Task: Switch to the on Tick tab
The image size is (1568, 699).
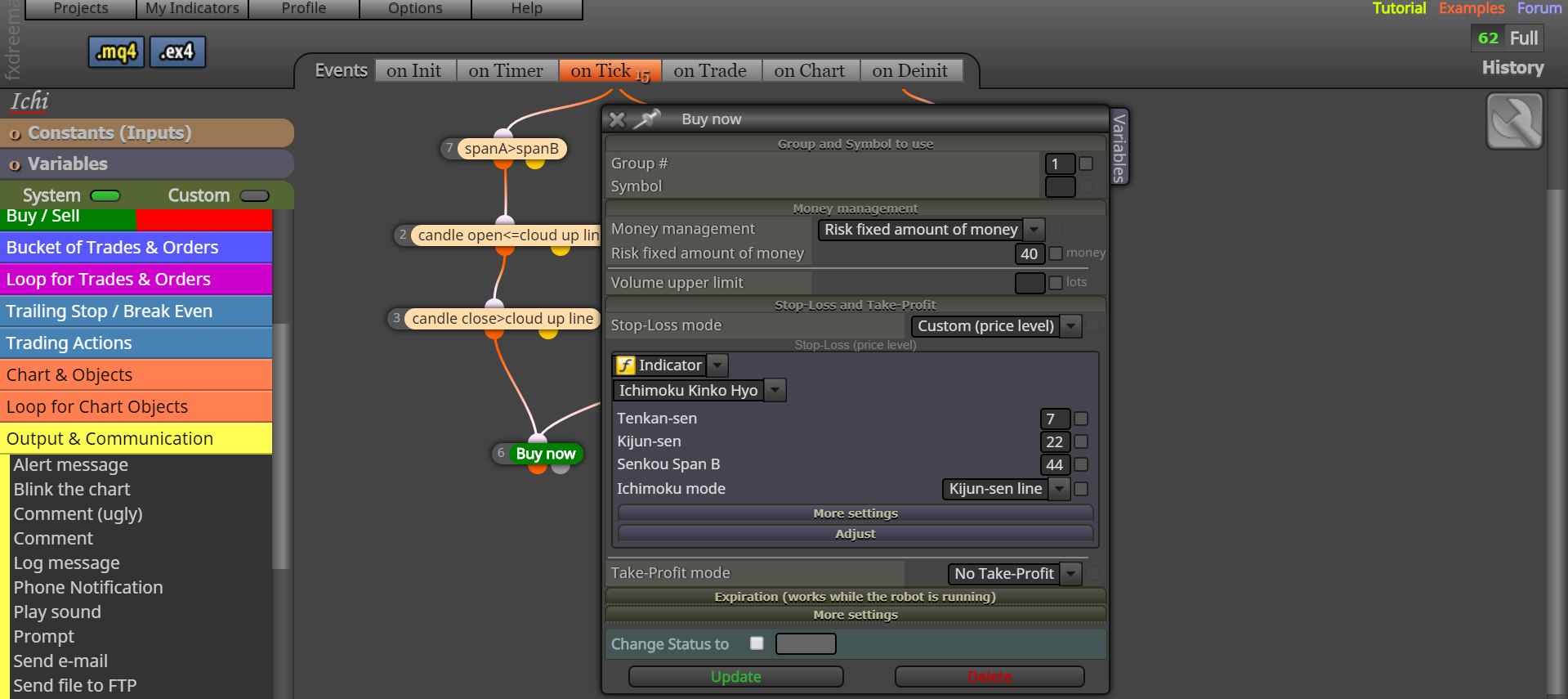Action: 610,71
